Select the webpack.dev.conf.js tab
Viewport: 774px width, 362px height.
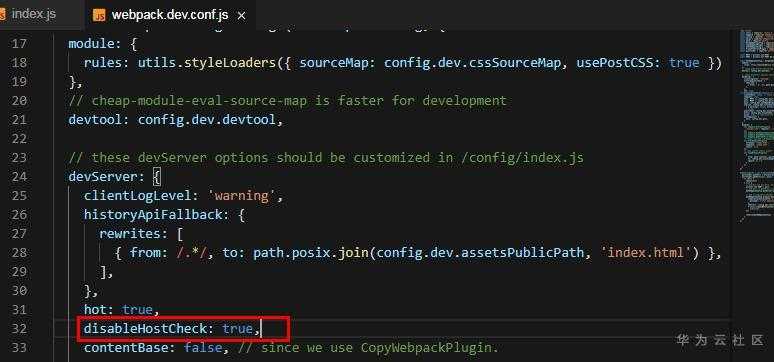pos(170,16)
